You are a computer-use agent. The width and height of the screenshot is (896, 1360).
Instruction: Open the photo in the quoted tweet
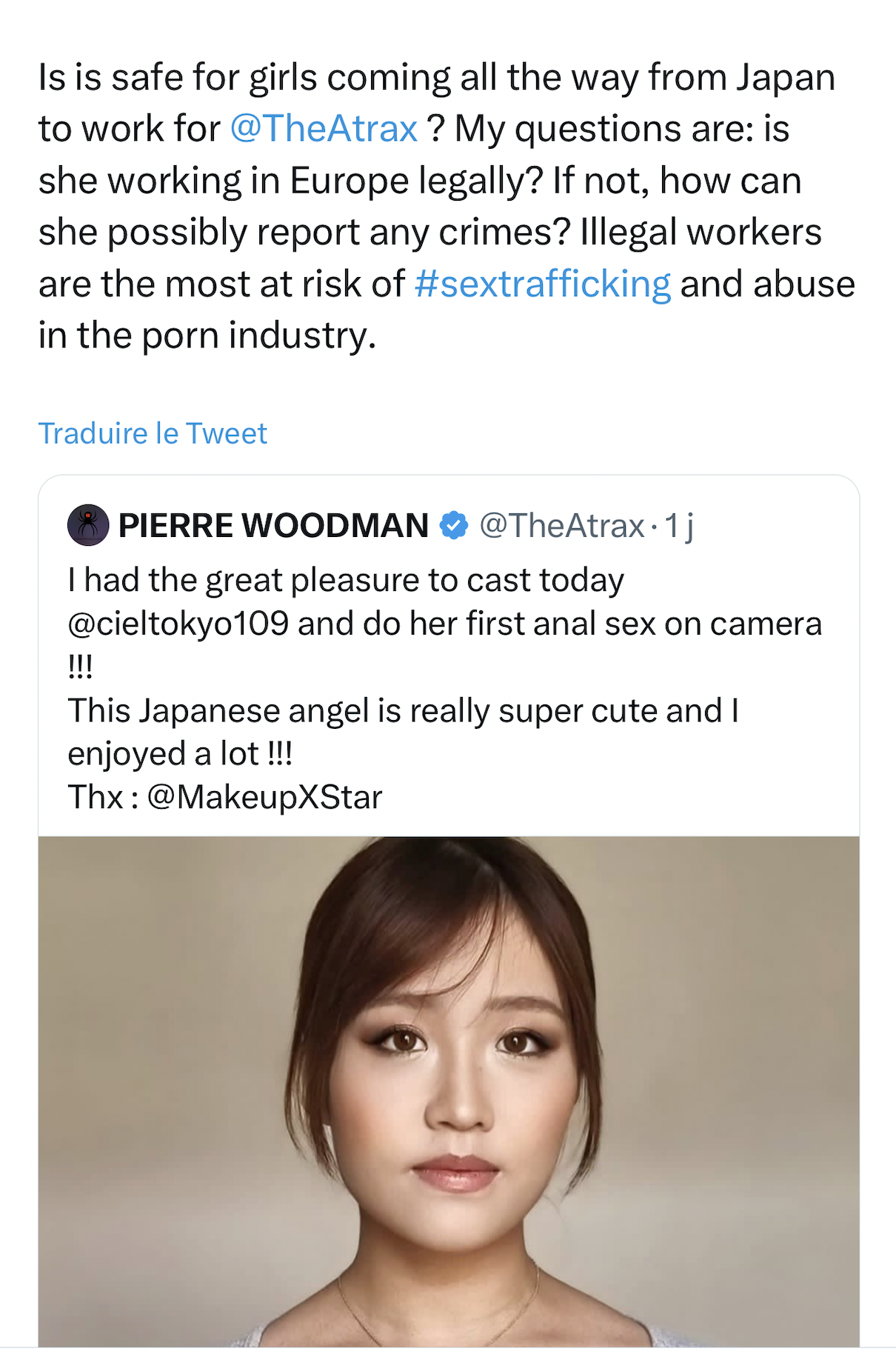tap(449, 1090)
